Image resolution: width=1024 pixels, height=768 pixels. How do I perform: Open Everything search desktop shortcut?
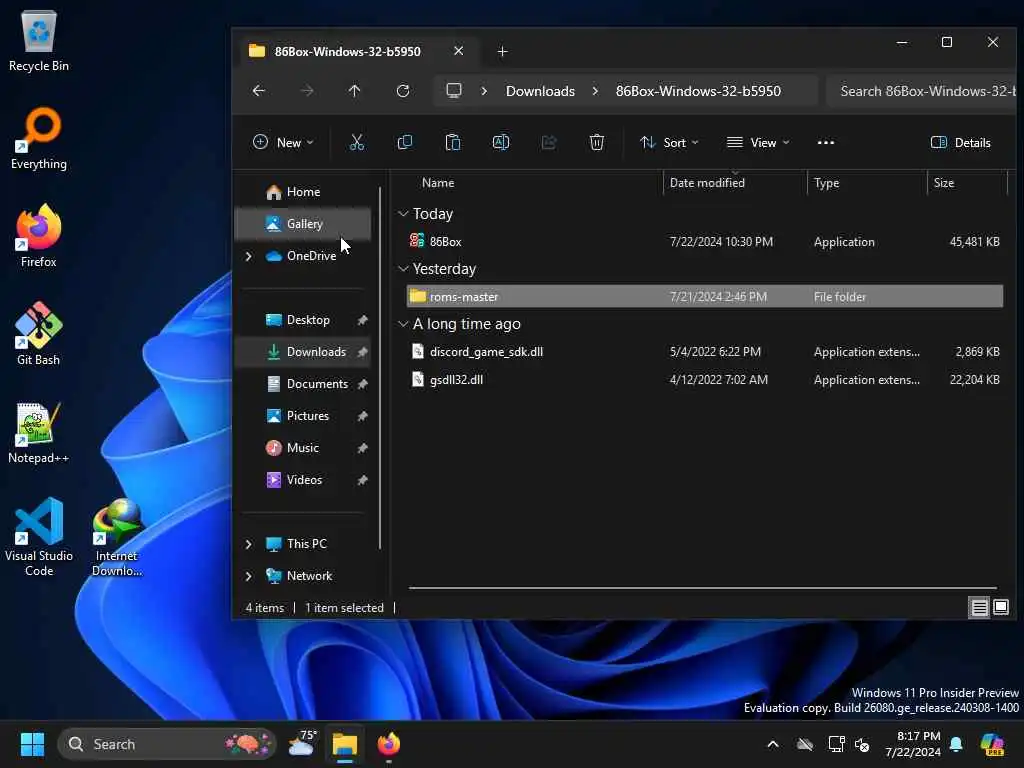coord(39,139)
